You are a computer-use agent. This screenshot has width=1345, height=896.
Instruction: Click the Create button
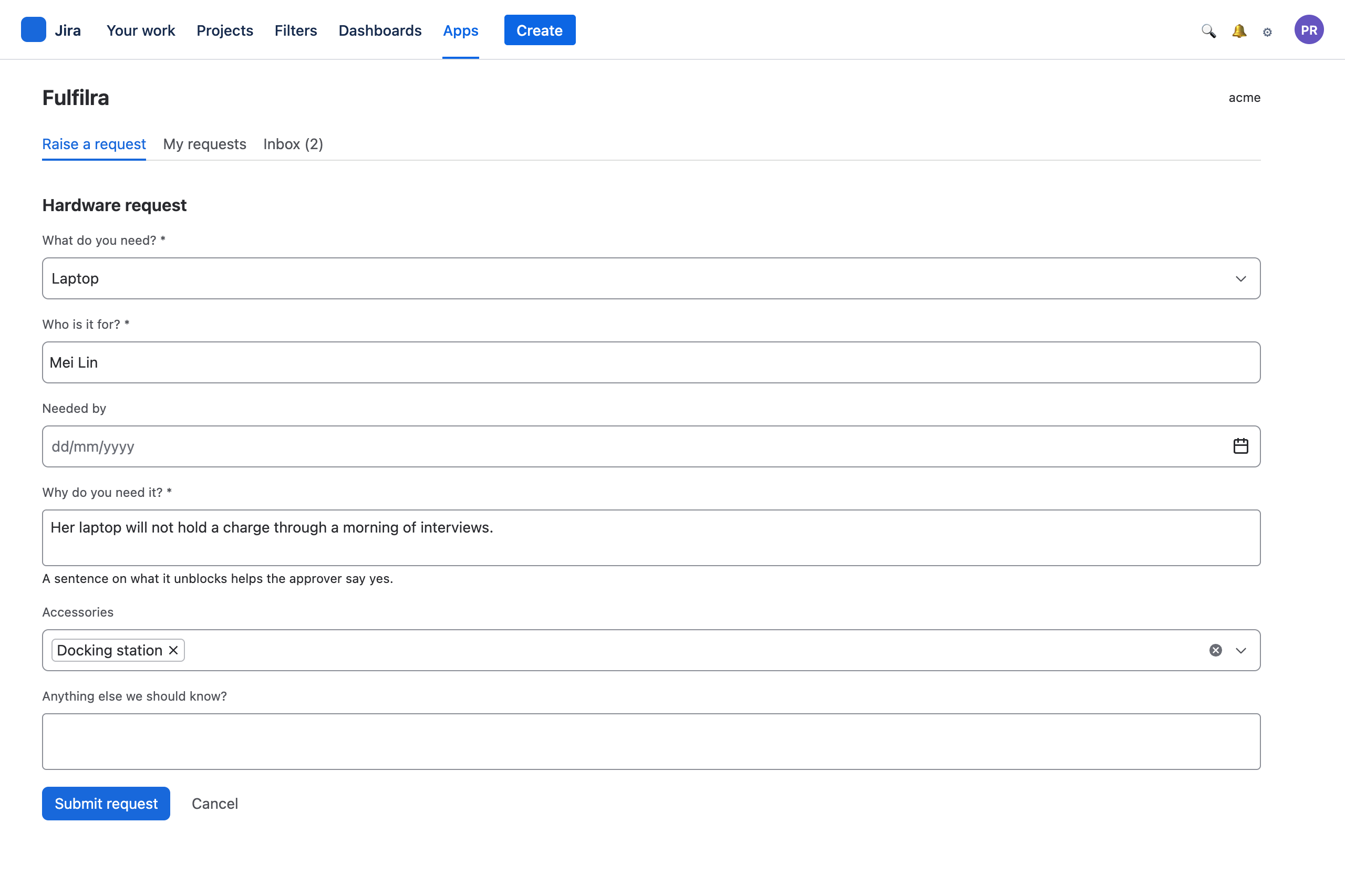pyautogui.click(x=540, y=30)
